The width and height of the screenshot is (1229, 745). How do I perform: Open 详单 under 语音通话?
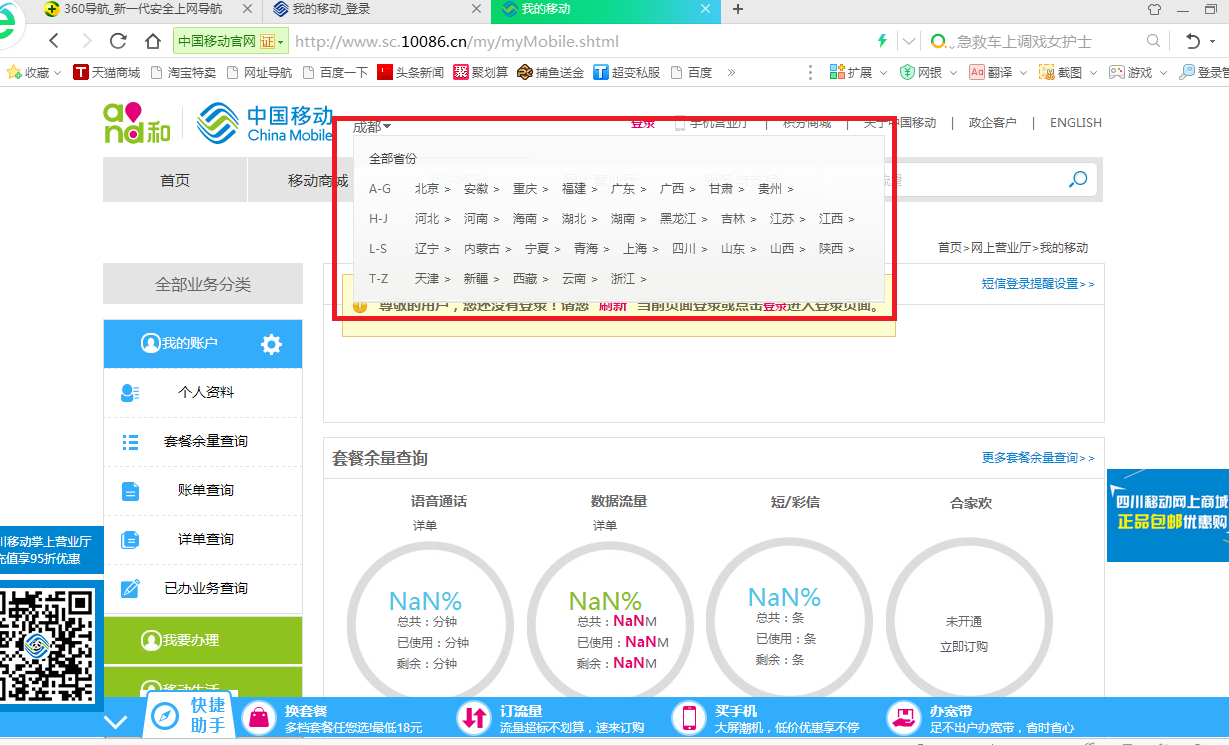click(x=425, y=526)
